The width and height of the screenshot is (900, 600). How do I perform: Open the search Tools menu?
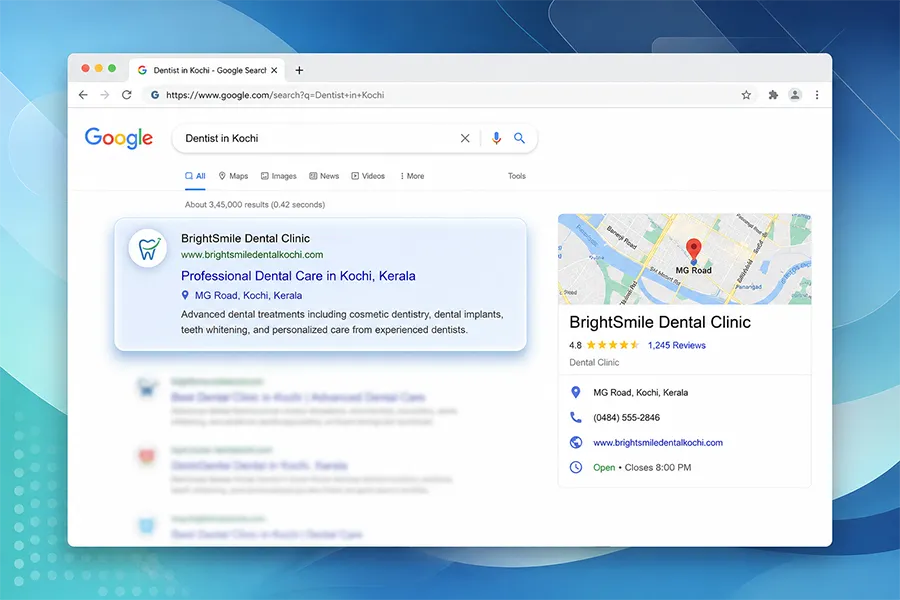pyautogui.click(x=517, y=176)
